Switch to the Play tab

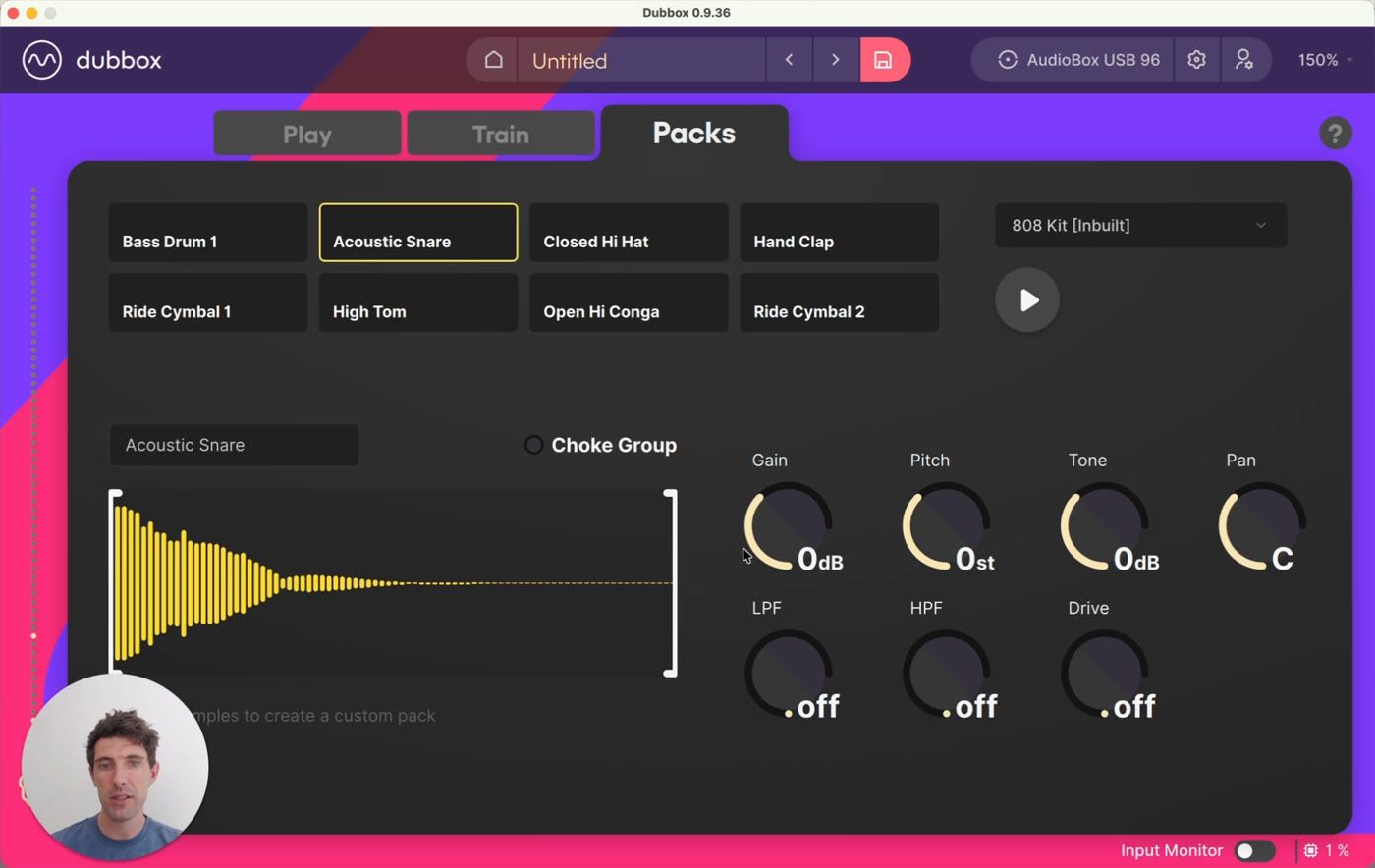point(307,134)
